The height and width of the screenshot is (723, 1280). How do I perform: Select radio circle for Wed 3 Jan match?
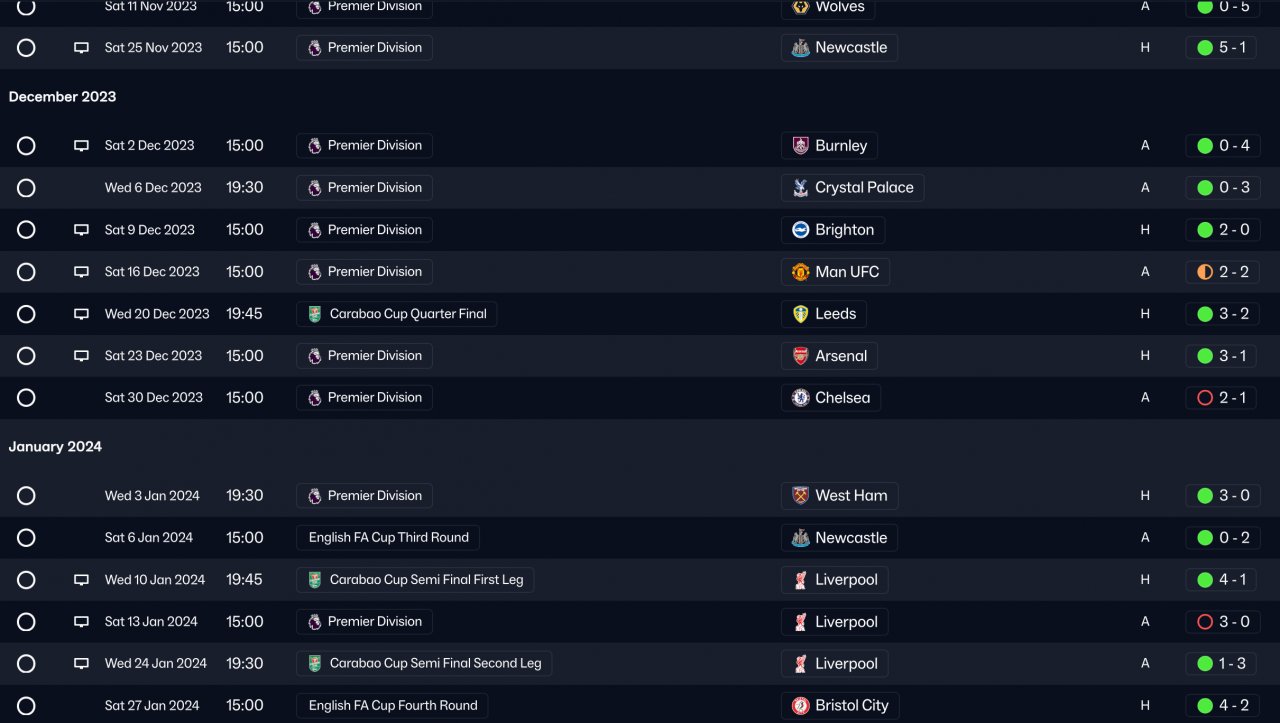coord(26,496)
